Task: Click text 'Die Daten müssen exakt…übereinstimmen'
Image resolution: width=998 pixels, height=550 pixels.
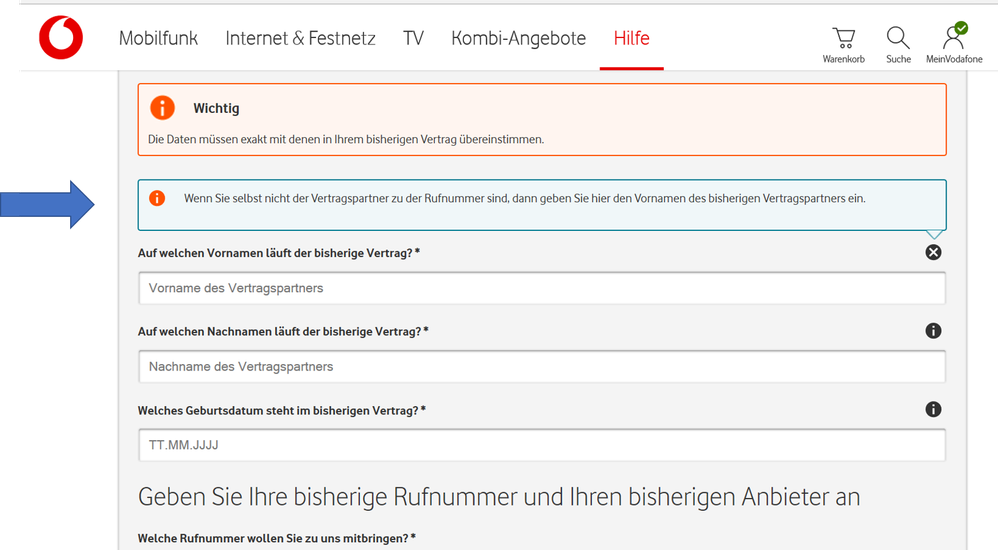Action: coord(346,139)
